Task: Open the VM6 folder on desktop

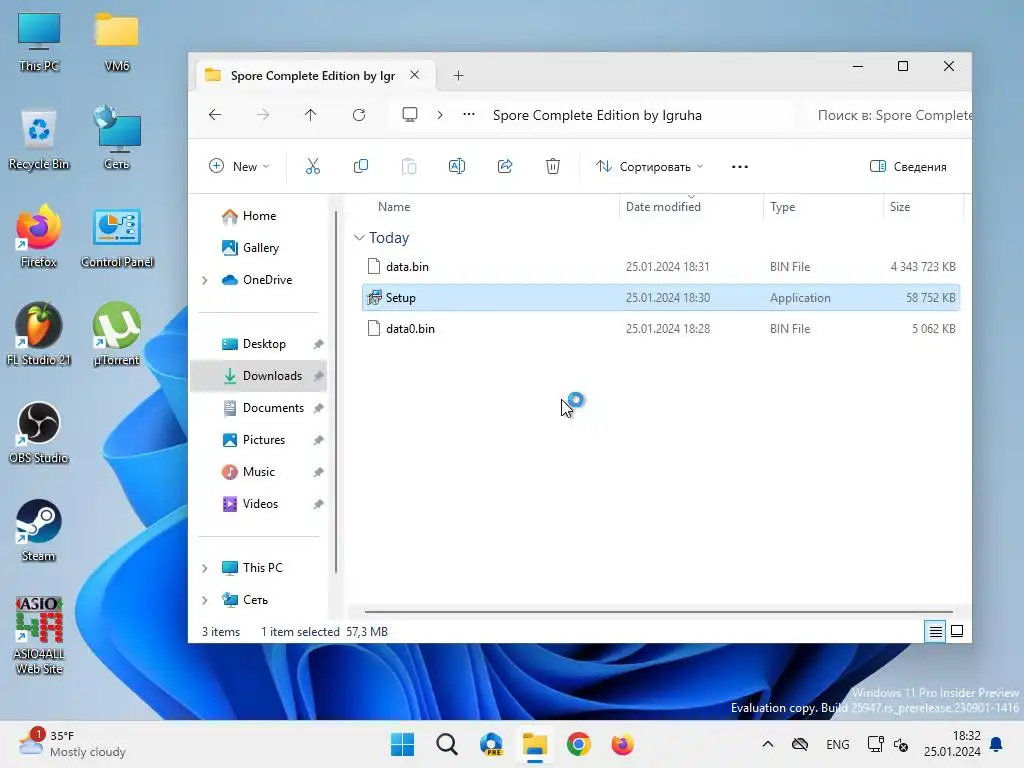Action: [x=117, y=41]
